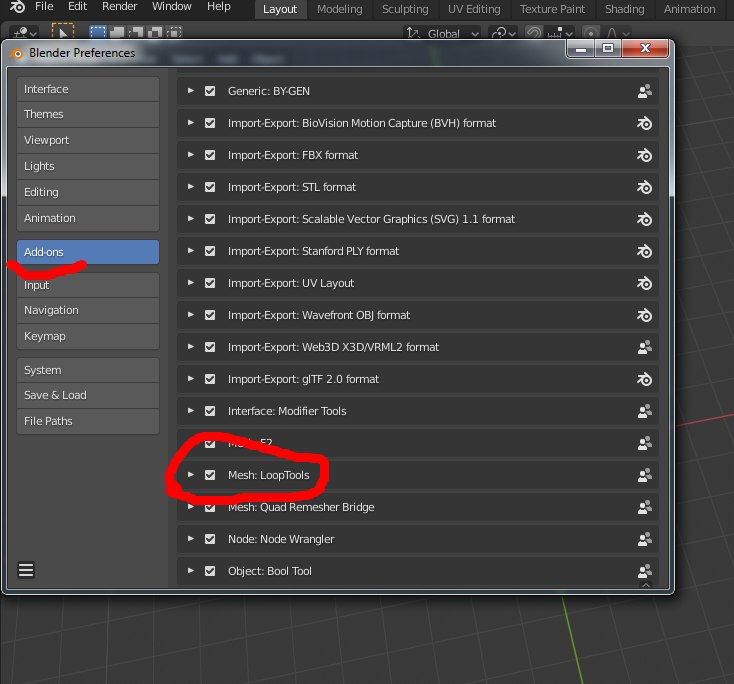Click the Blender official icon on FBX row
Image resolution: width=734 pixels, height=684 pixels.
[x=645, y=155]
